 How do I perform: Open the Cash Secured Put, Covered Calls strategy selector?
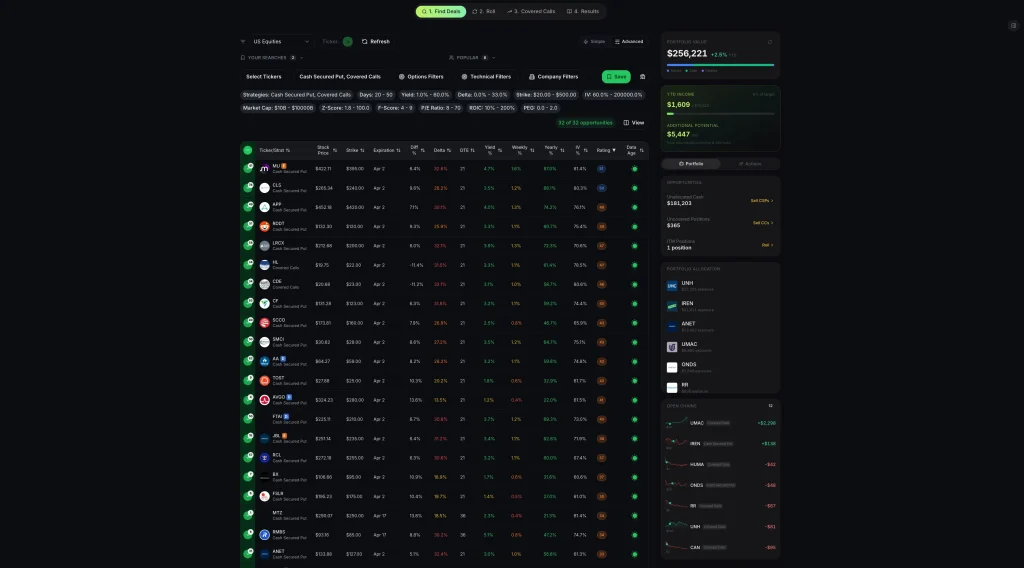pyautogui.click(x=340, y=76)
